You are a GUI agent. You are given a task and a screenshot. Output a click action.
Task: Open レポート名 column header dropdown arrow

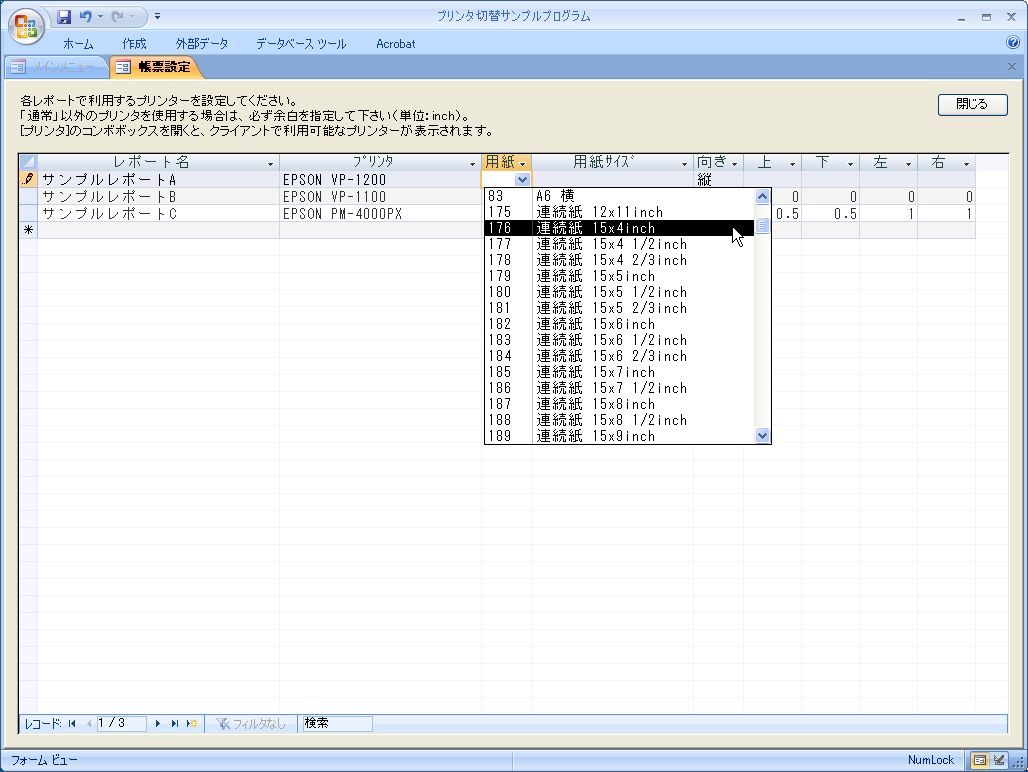pos(270,164)
